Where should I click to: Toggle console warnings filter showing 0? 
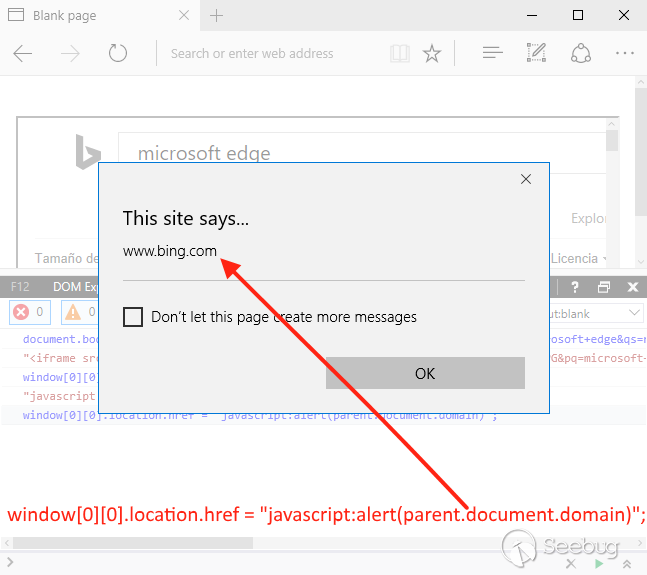80,312
